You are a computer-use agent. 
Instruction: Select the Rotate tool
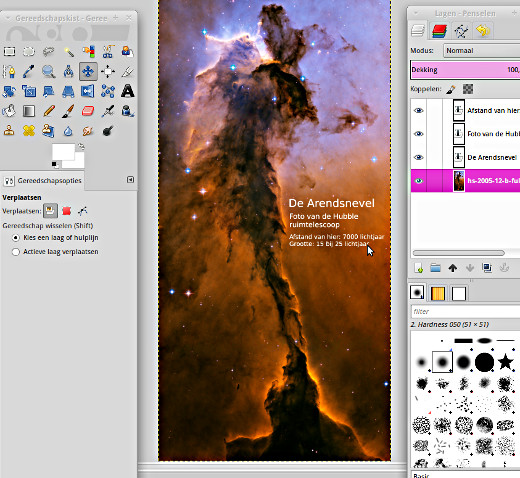pyautogui.click(x=9, y=91)
